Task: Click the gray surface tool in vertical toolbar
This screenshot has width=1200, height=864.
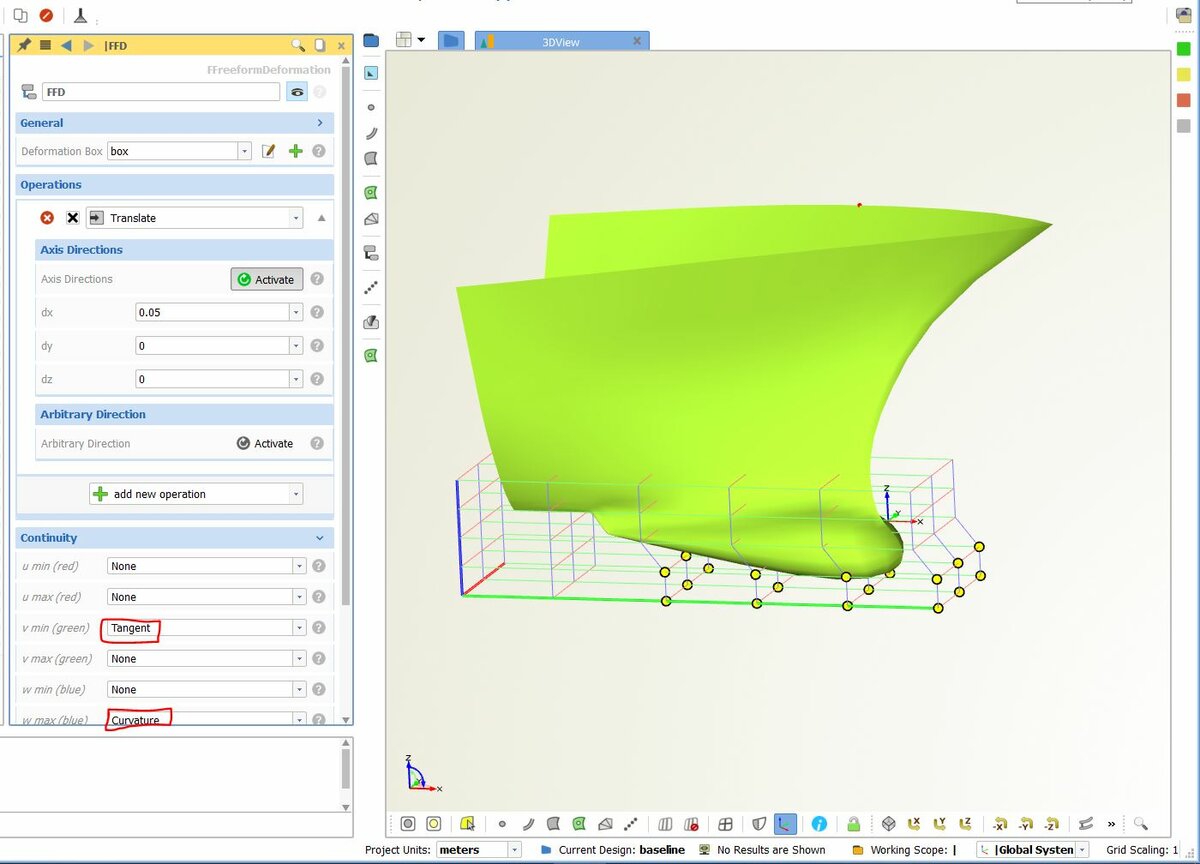Action: [371, 159]
